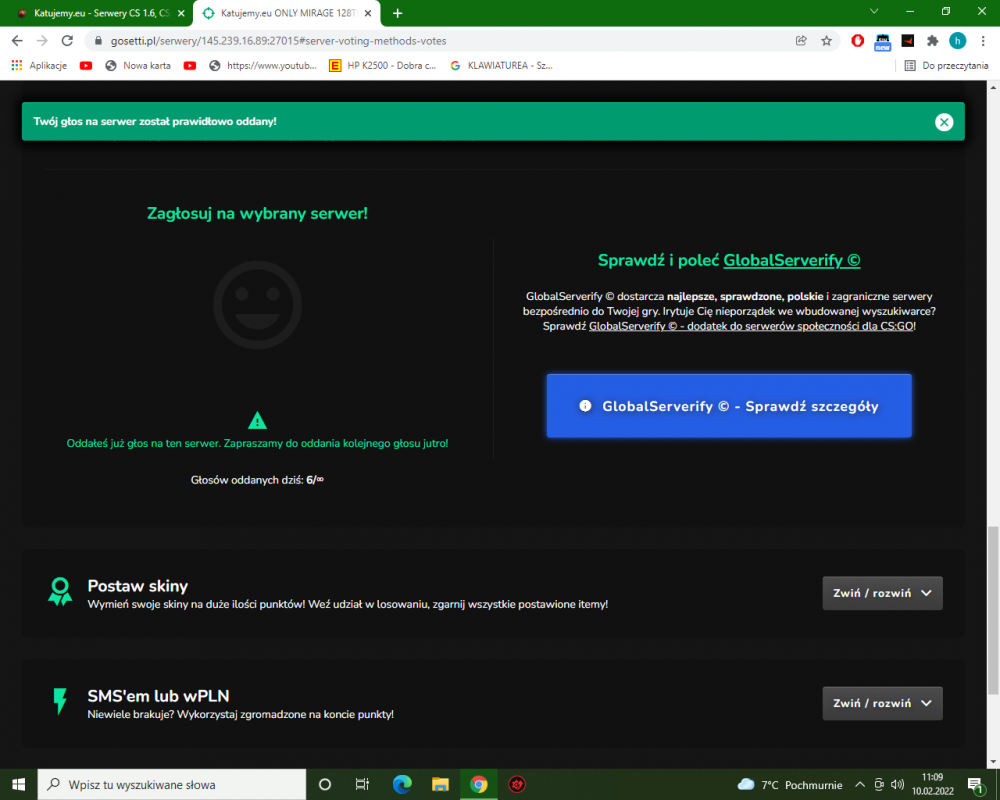Bookmark this page with the star icon
Screen dimensions: 1000x800
tap(827, 41)
